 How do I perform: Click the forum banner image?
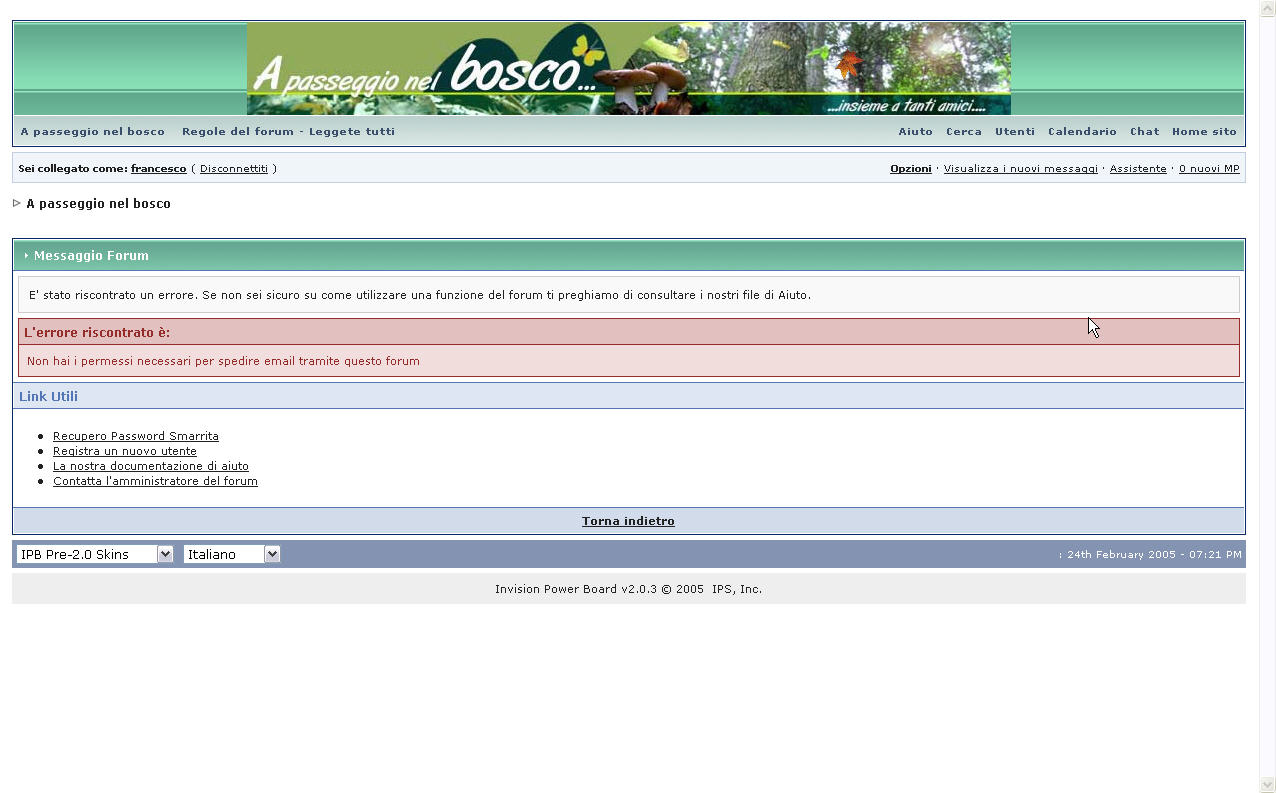[x=628, y=69]
